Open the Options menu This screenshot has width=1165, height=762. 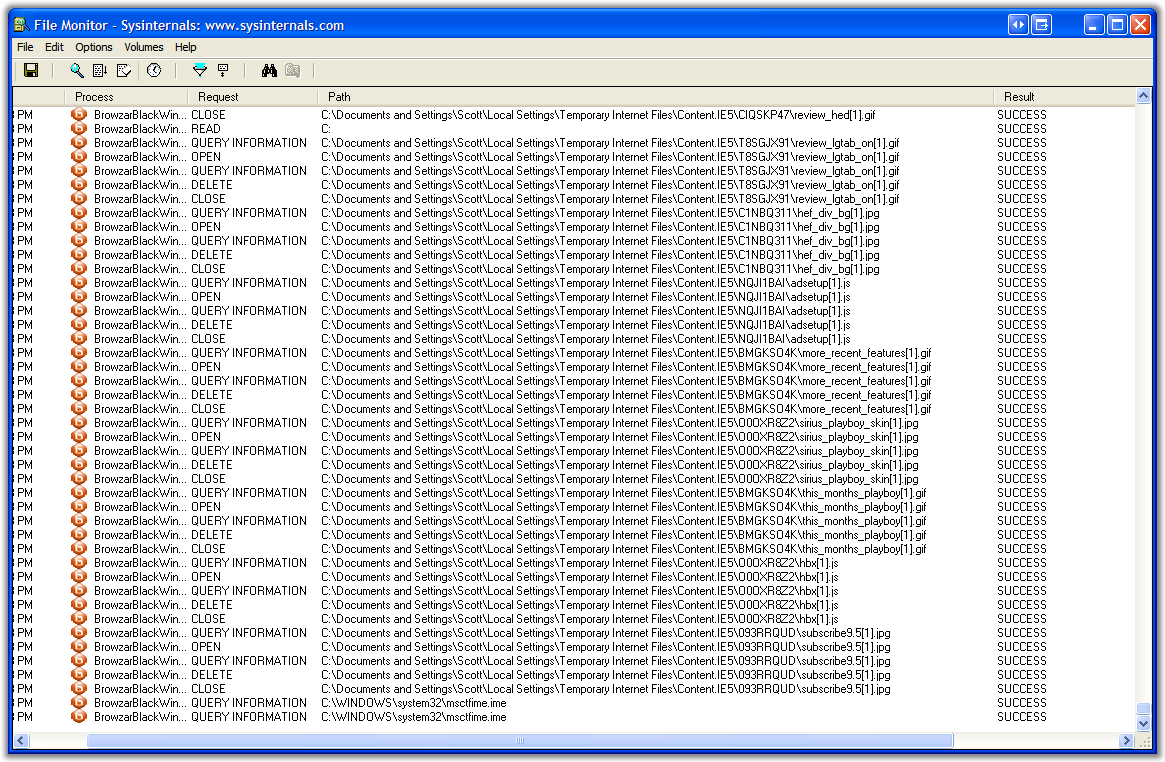(94, 47)
